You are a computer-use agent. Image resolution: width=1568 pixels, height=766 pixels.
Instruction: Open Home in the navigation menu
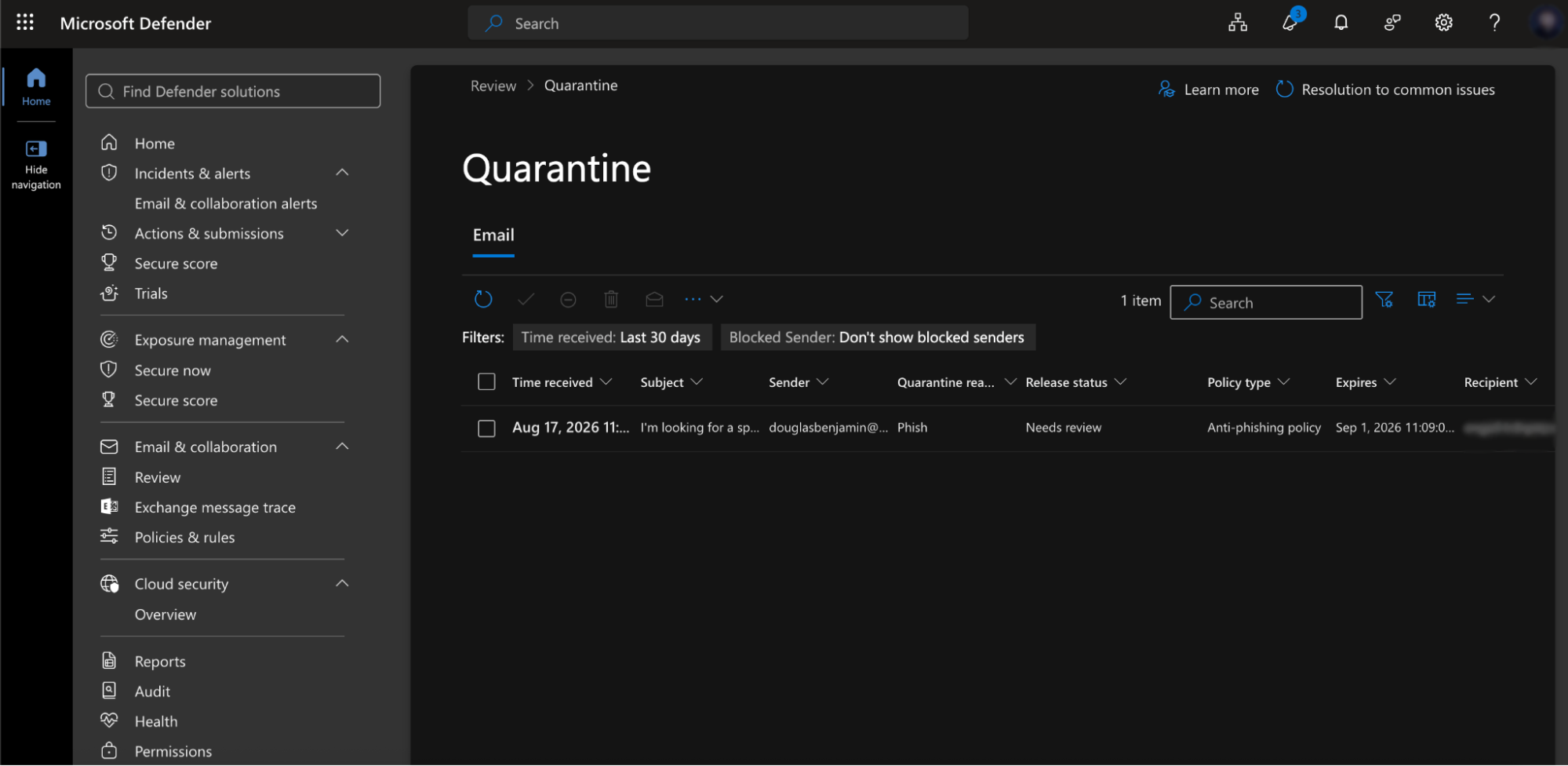155,144
